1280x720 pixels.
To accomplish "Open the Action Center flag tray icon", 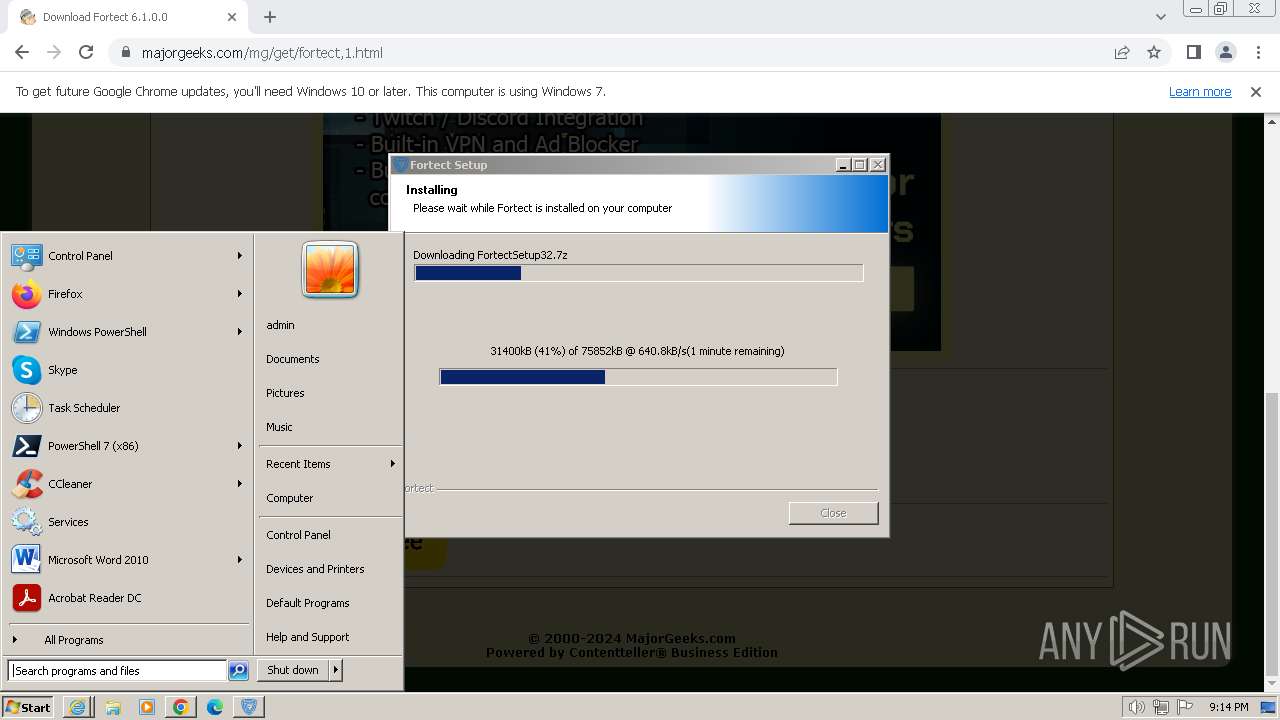I will 1185,707.
